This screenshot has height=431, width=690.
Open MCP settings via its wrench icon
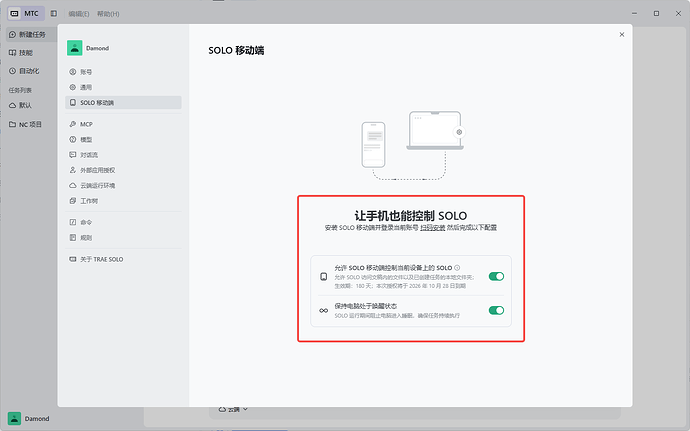[x=73, y=124]
